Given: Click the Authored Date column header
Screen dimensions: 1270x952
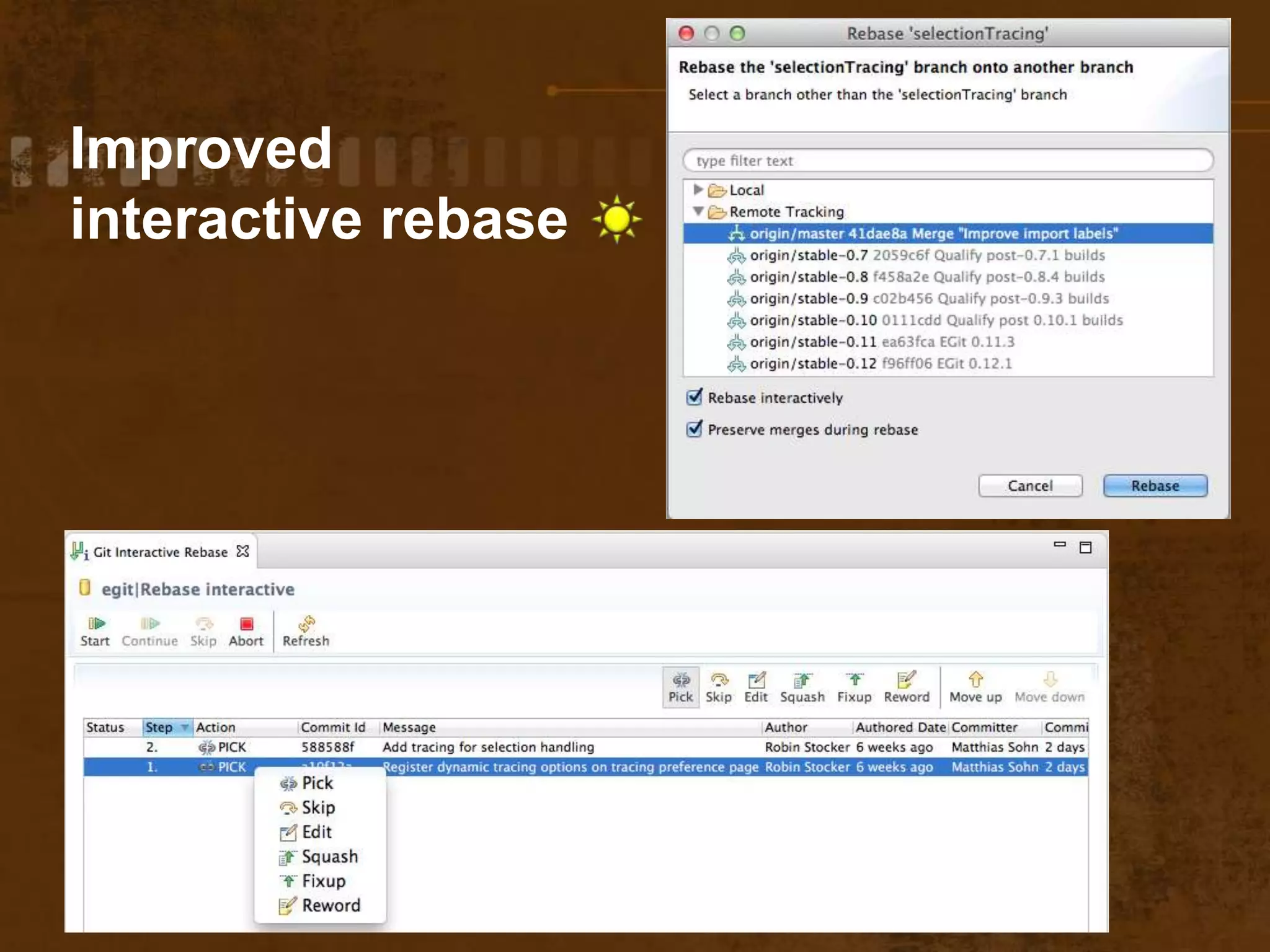Looking at the screenshot, I should point(900,727).
